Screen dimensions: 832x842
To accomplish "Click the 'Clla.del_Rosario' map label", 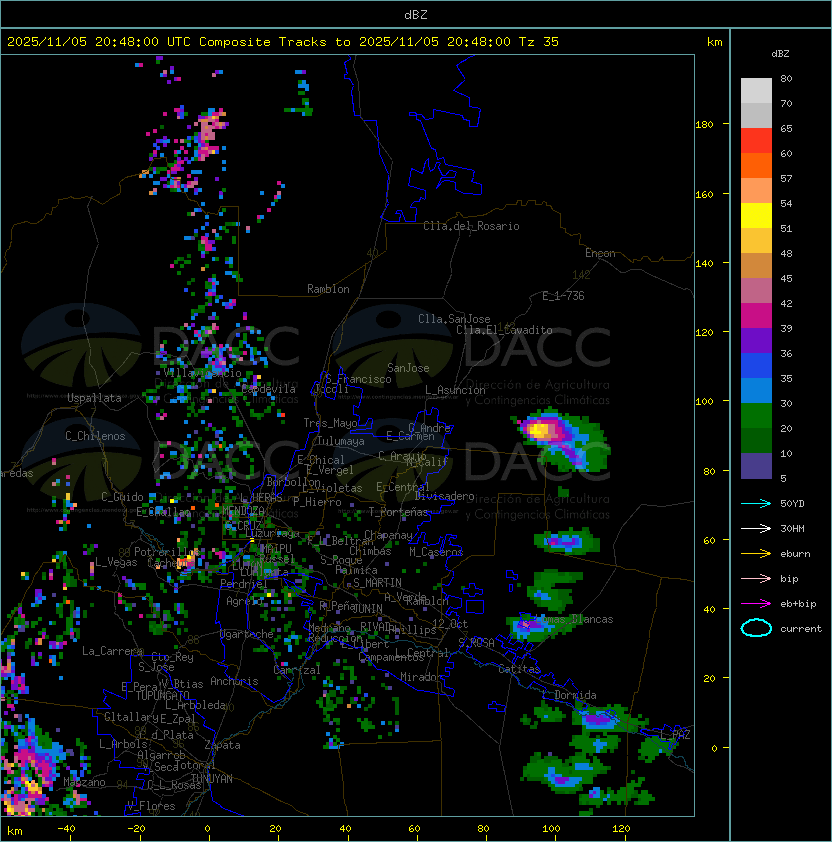I will click(x=471, y=226).
